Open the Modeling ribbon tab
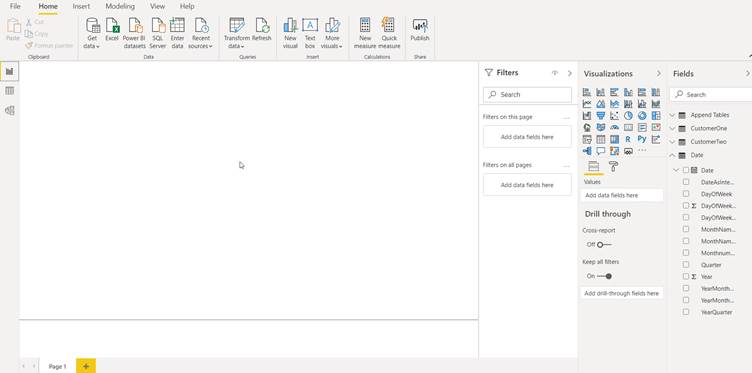The height and width of the screenshot is (373, 752). click(x=120, y=6)
